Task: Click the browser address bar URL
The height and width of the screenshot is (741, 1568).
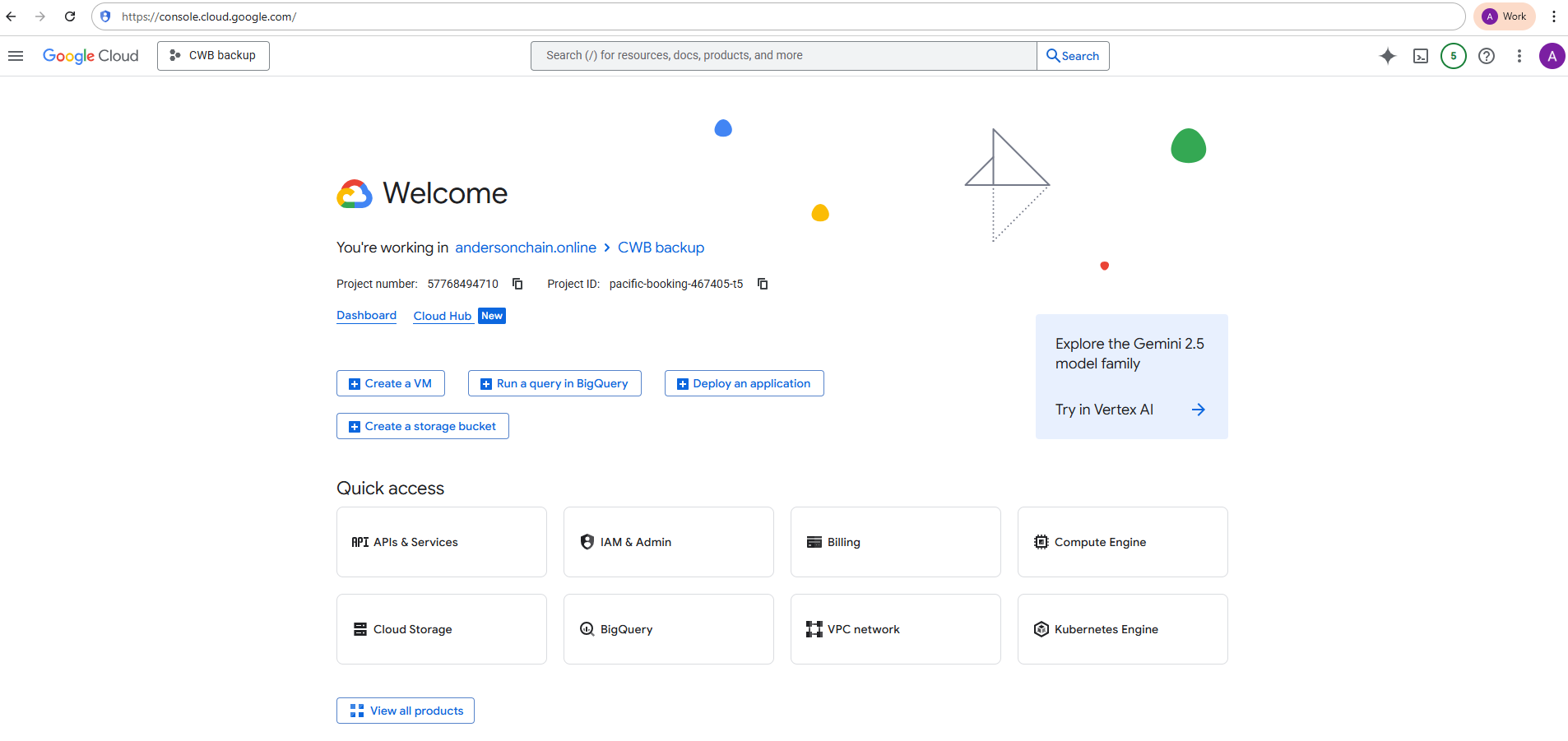Action: 209,16
